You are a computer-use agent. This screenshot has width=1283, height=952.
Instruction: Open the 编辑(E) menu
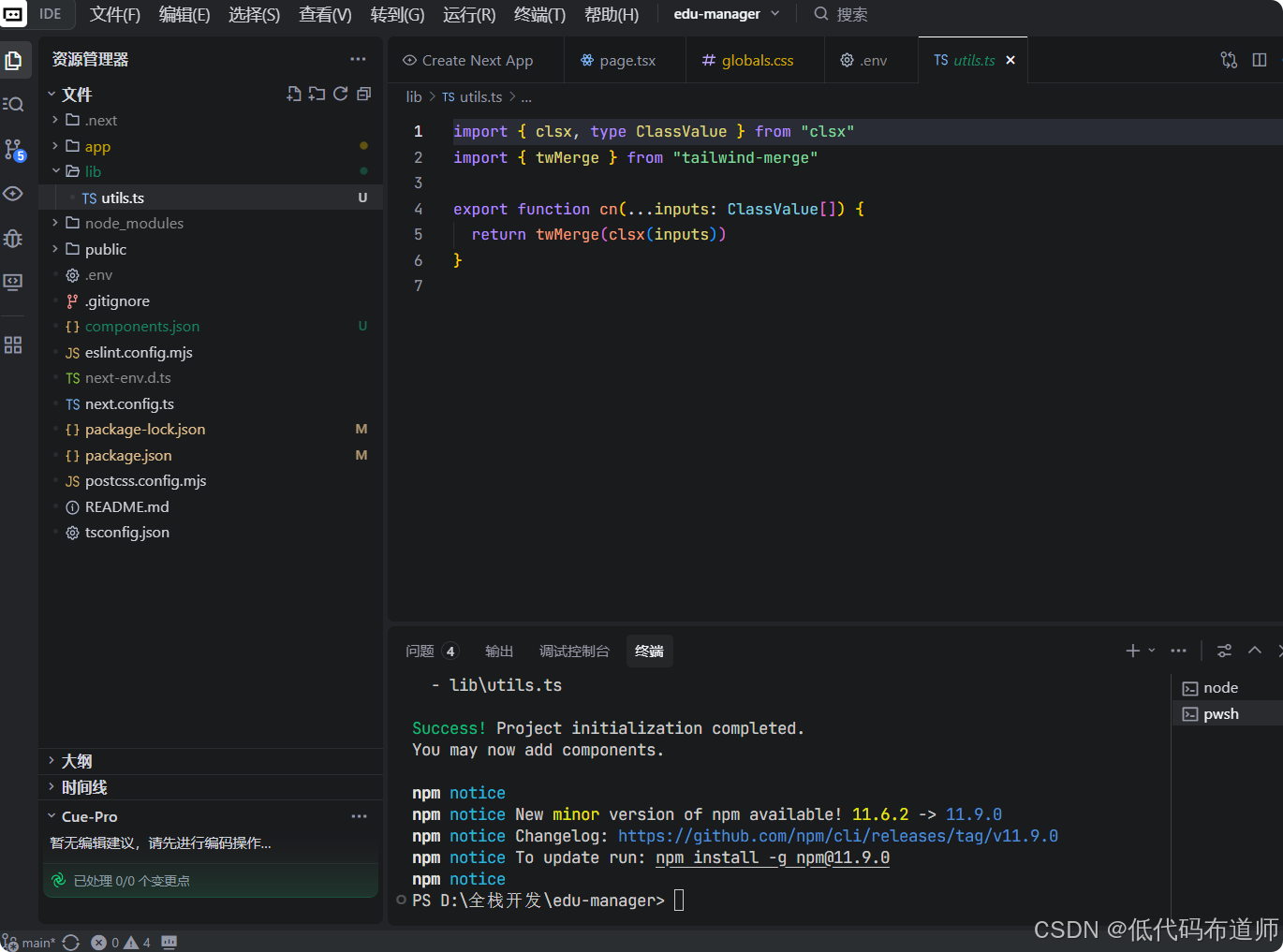pyautogui.click(x=184, y=14)
